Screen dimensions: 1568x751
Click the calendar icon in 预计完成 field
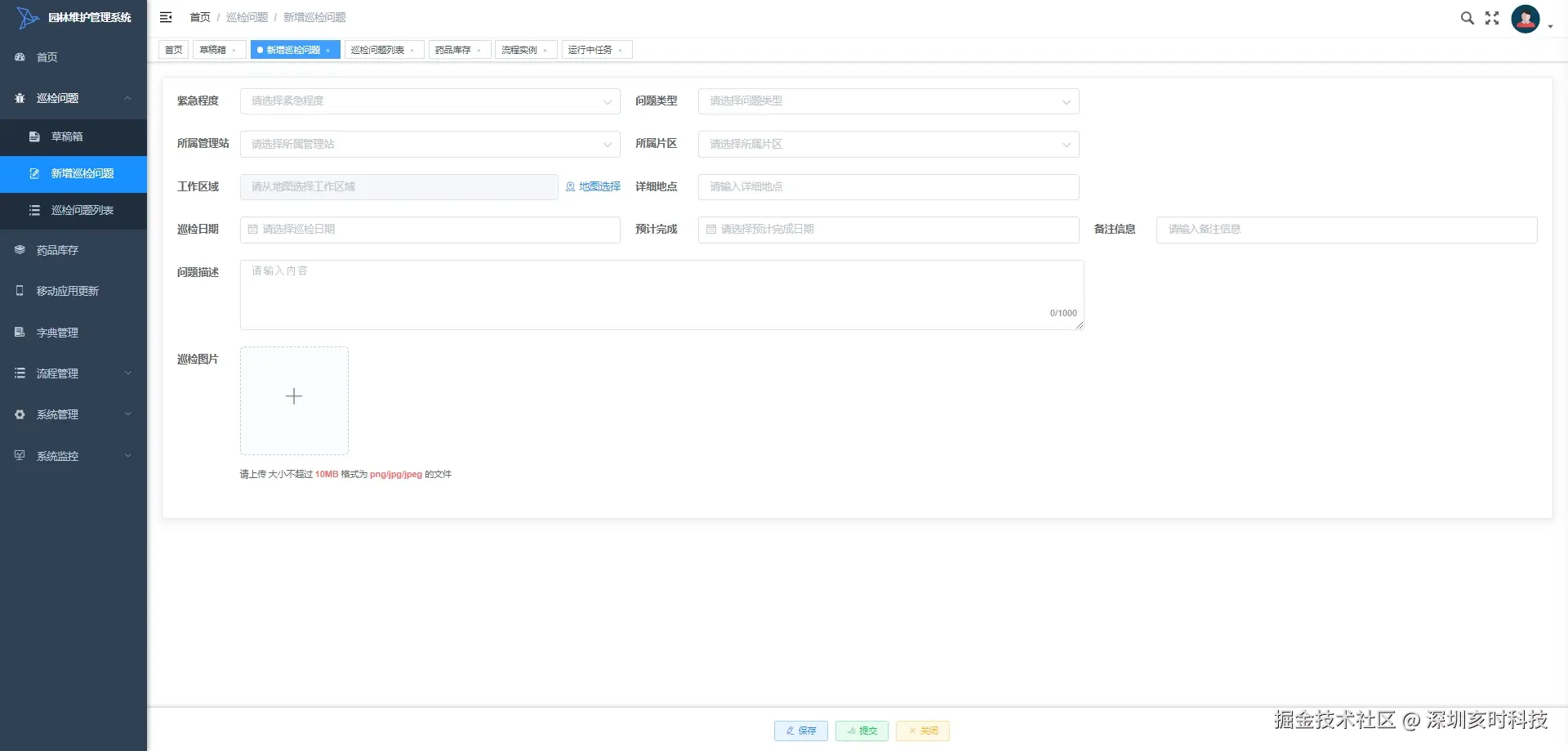(710, 230)
